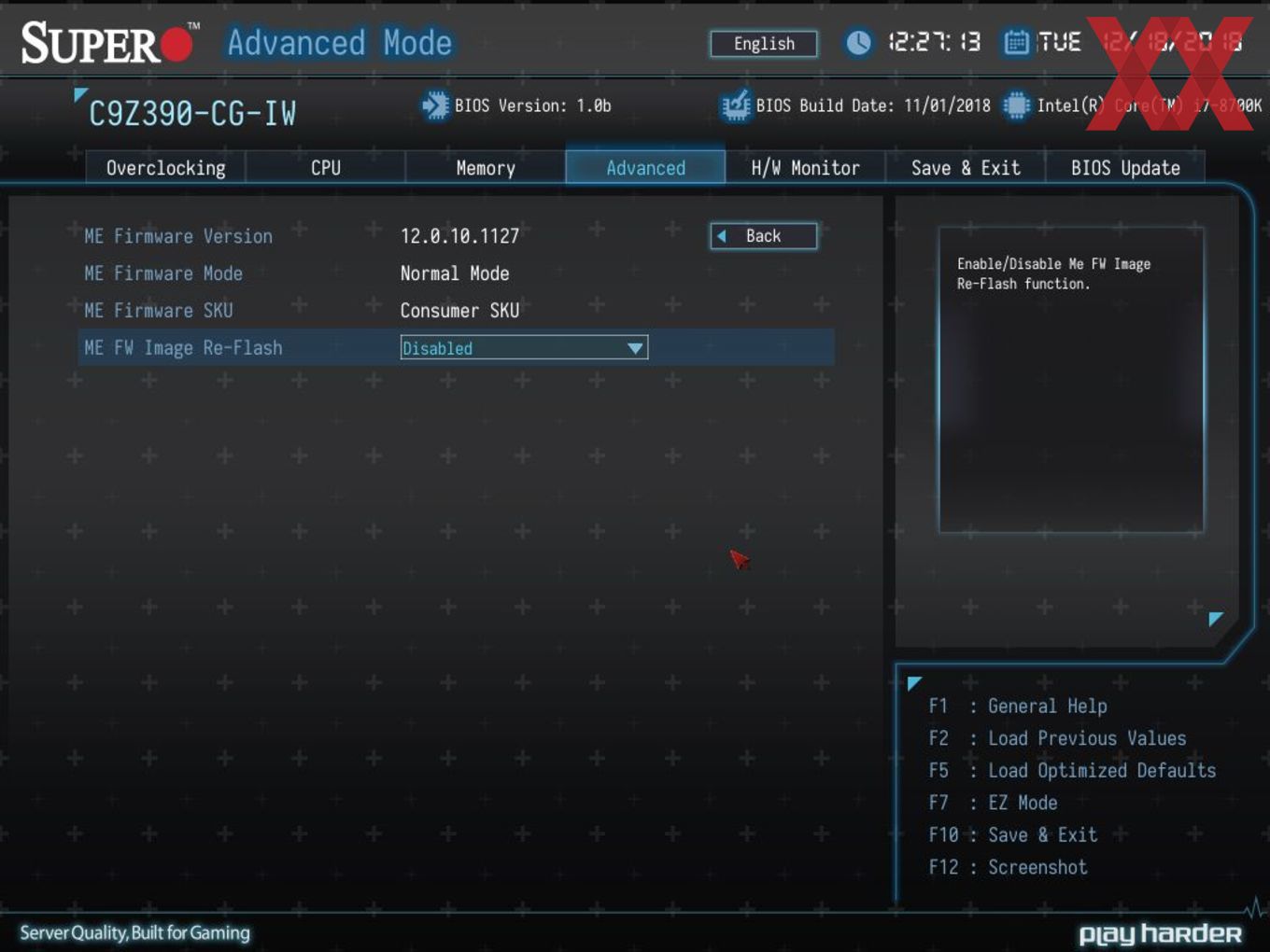The height and width of the screenshot is (952, 1270).
Task: Open the Save & Exit tab
Action: click(x=966, y=168)
